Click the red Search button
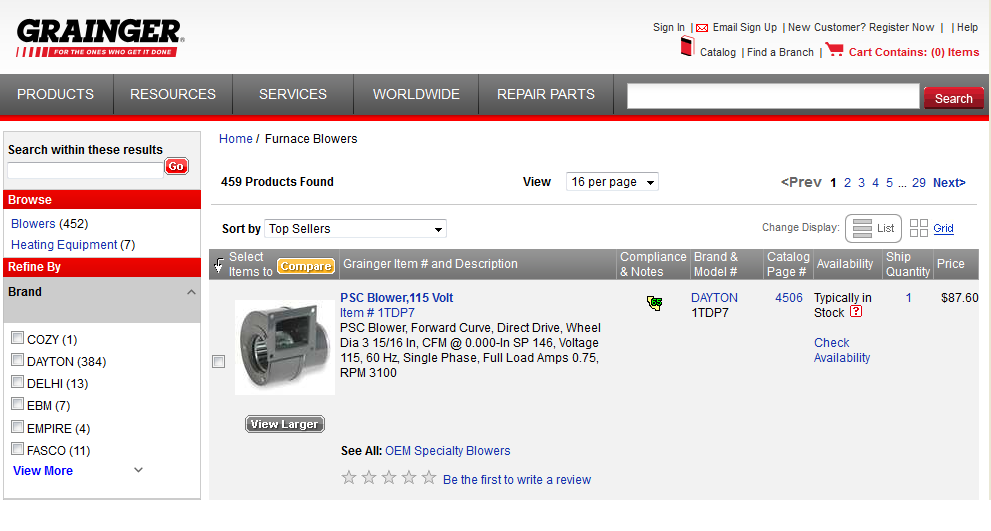 click(954, 99)
